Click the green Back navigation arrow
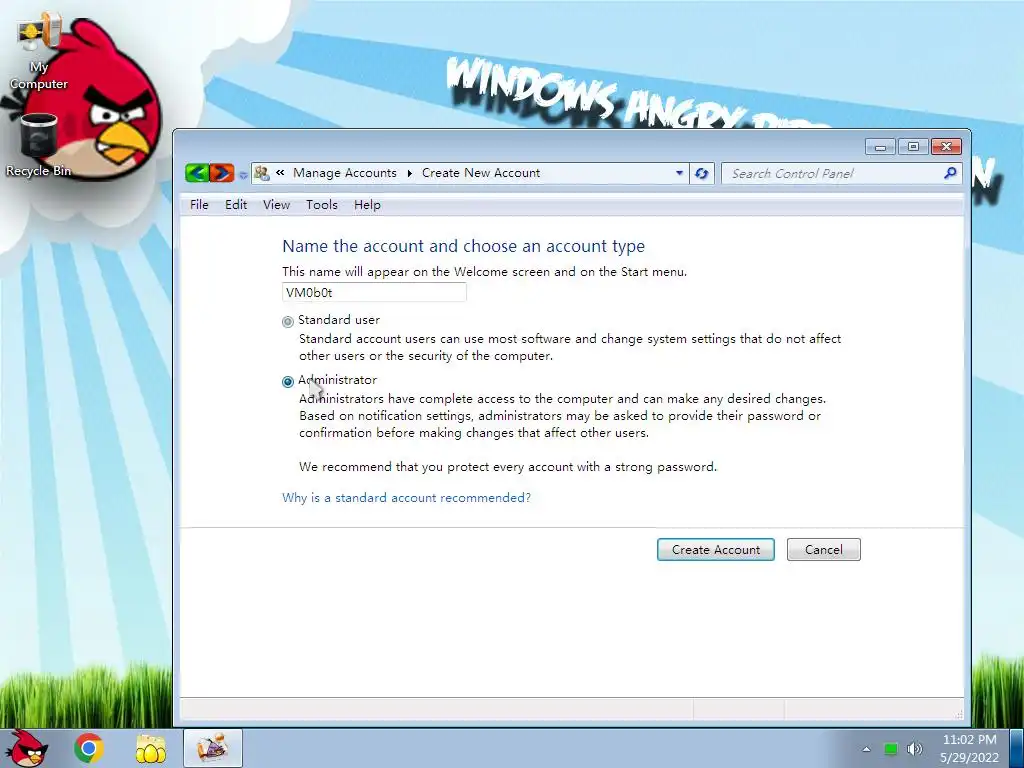Image resolution: width=1024 pixels, height=768 pixels. tap(197, 173)
